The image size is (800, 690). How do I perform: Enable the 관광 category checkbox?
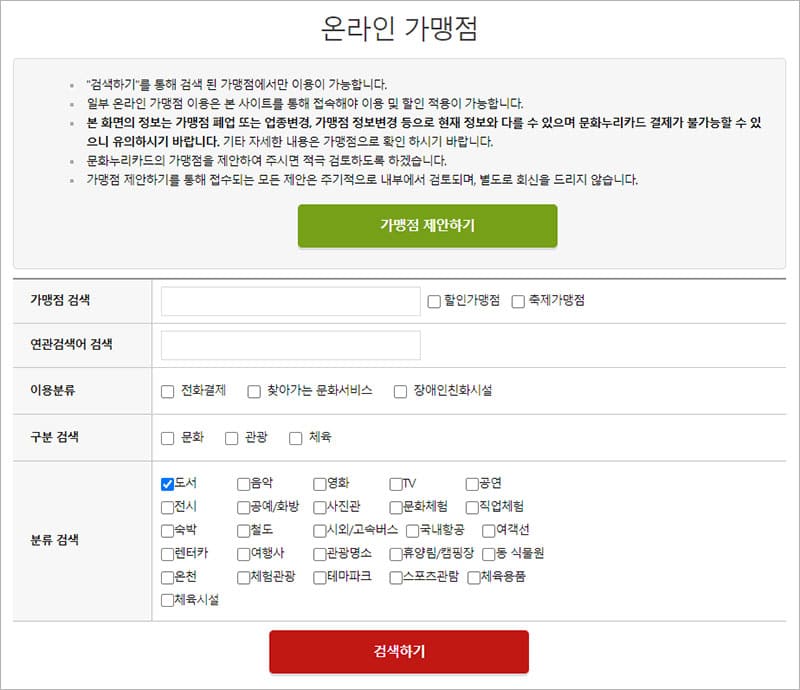[x=232, y=438]
